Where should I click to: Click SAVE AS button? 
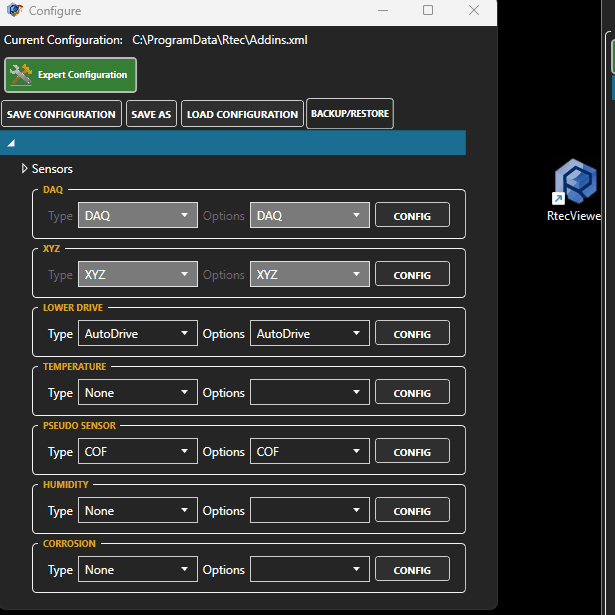(151, 114)
